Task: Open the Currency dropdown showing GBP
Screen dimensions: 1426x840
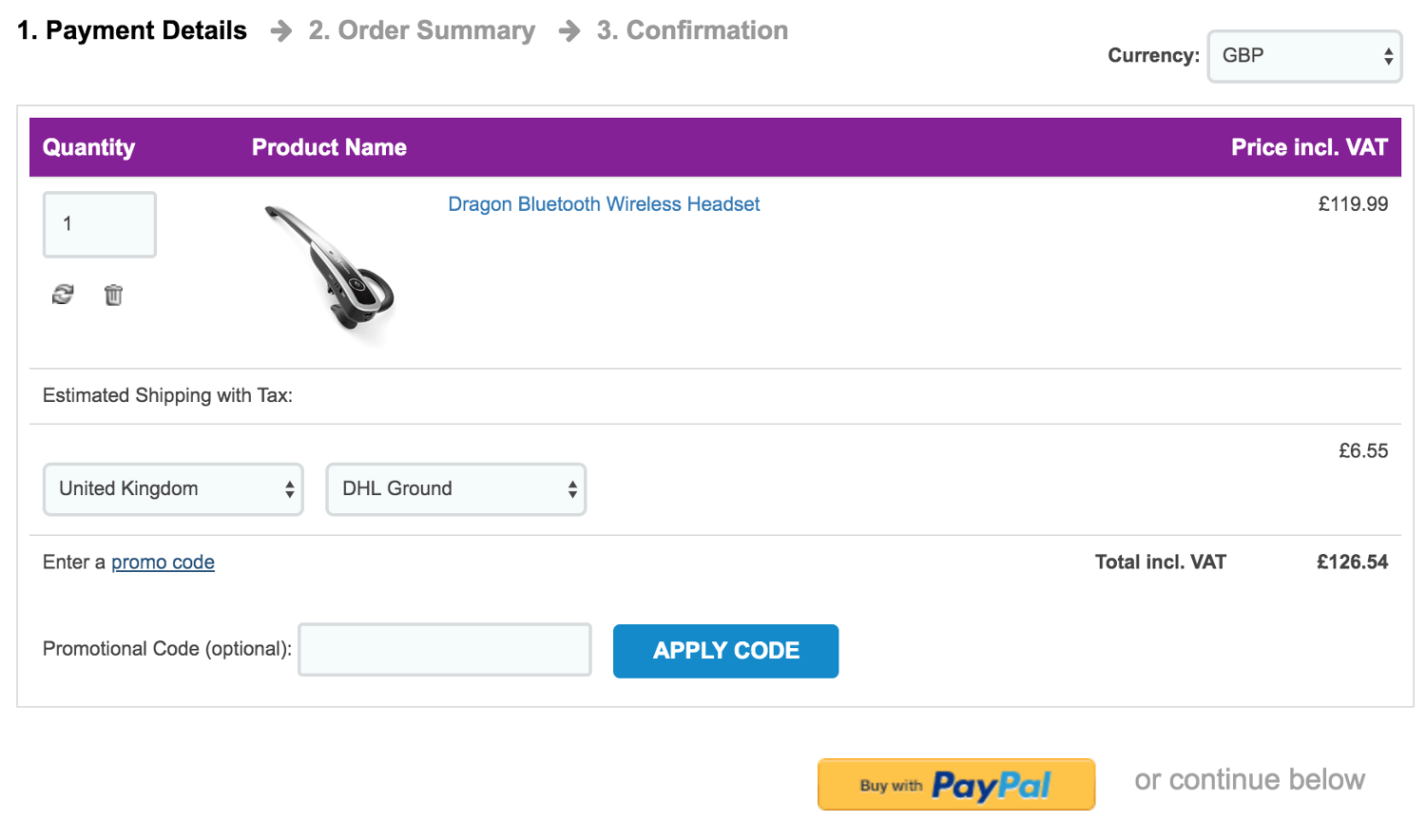Action: point(1302,56)
